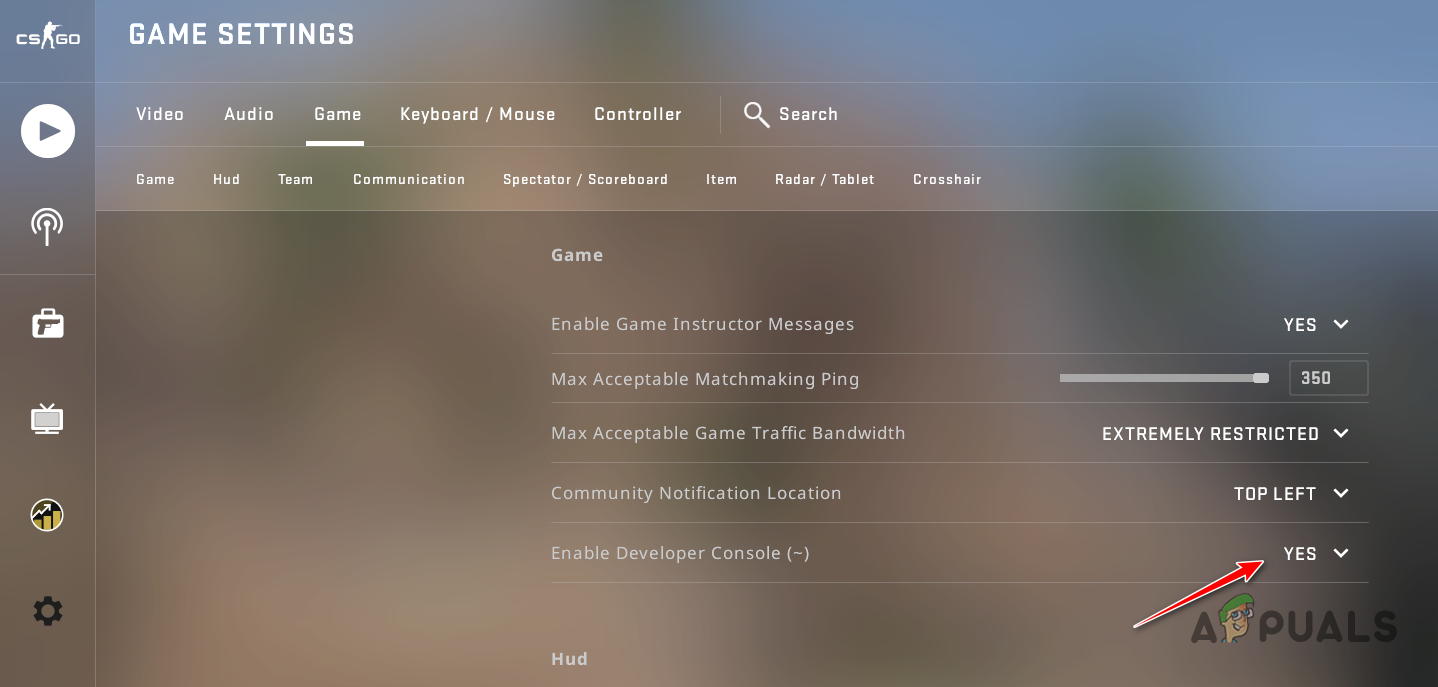
Task: Open the stats chart icon in sidebar
Action: 47,515
